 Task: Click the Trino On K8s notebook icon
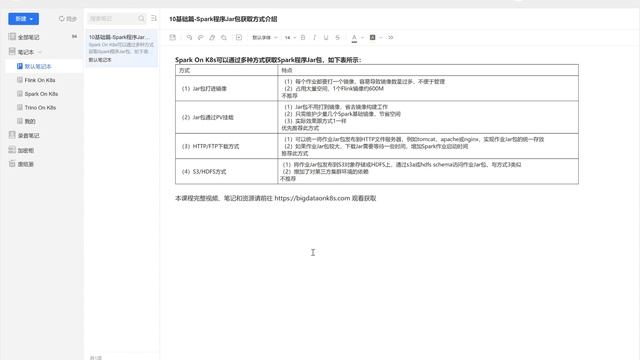[20, 107]
